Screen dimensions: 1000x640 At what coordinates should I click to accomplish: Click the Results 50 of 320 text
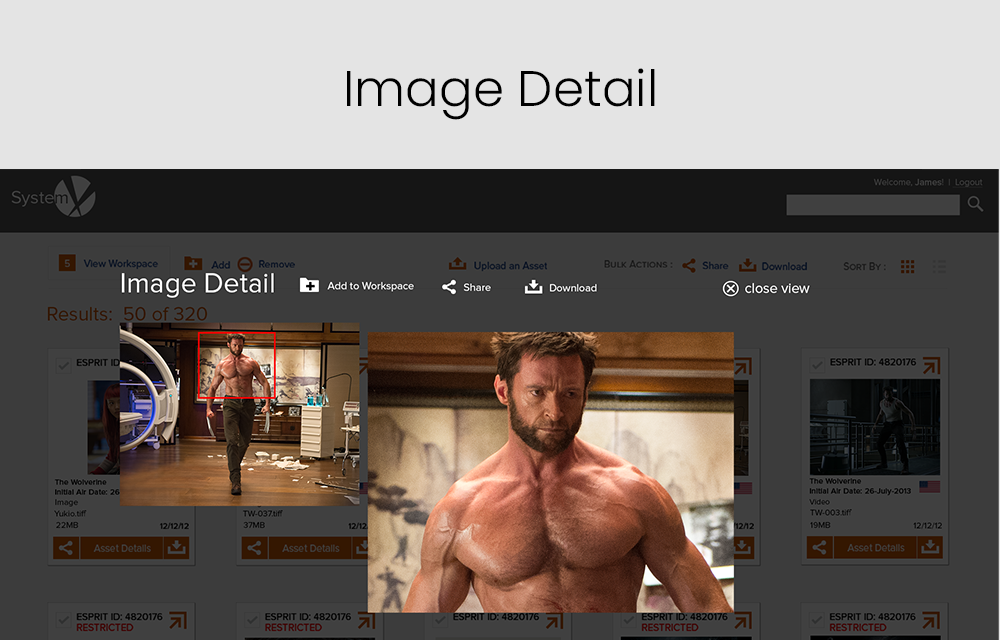[127, 314]
